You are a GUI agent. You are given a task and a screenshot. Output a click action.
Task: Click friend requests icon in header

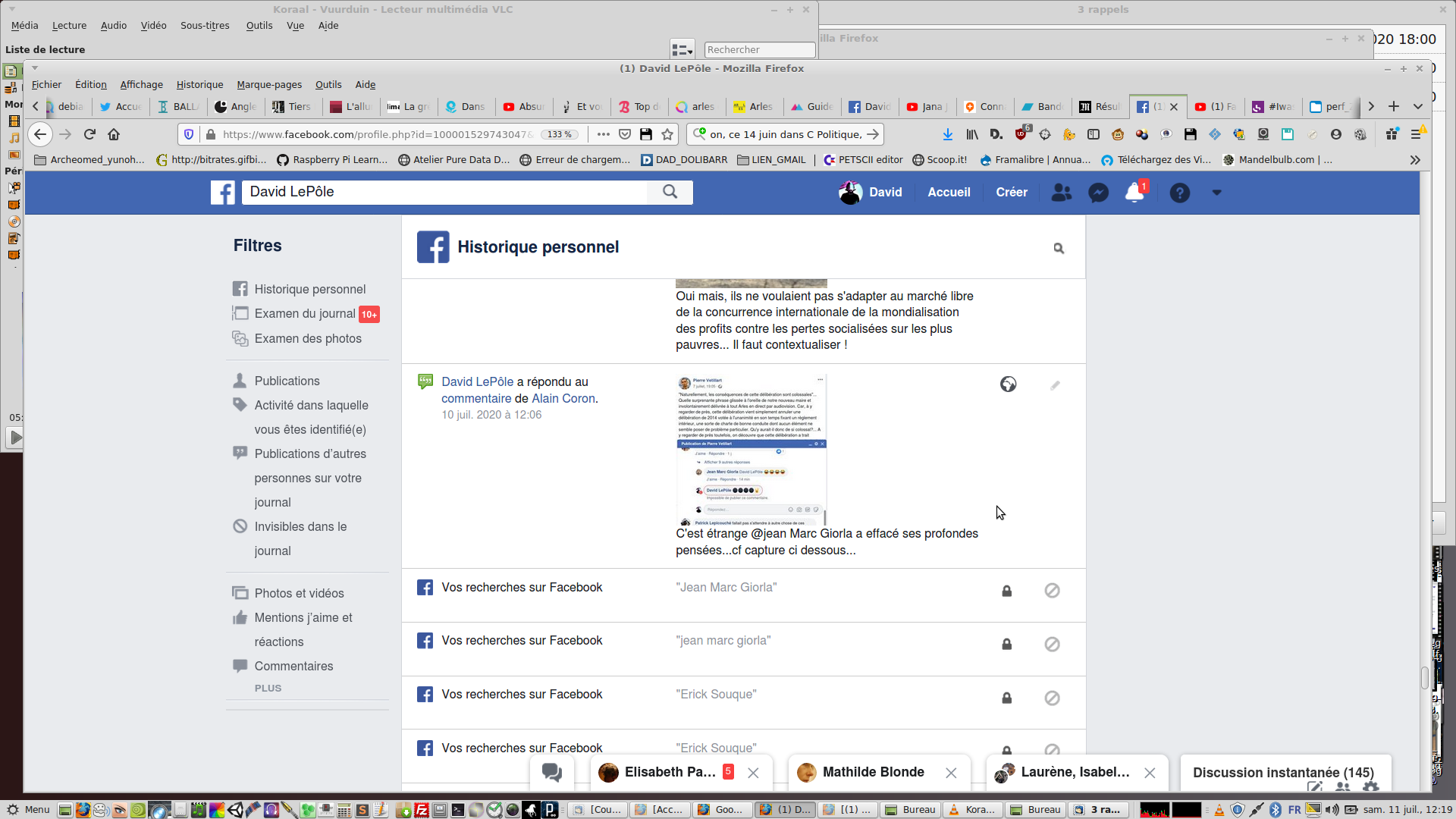(1062, 193)
